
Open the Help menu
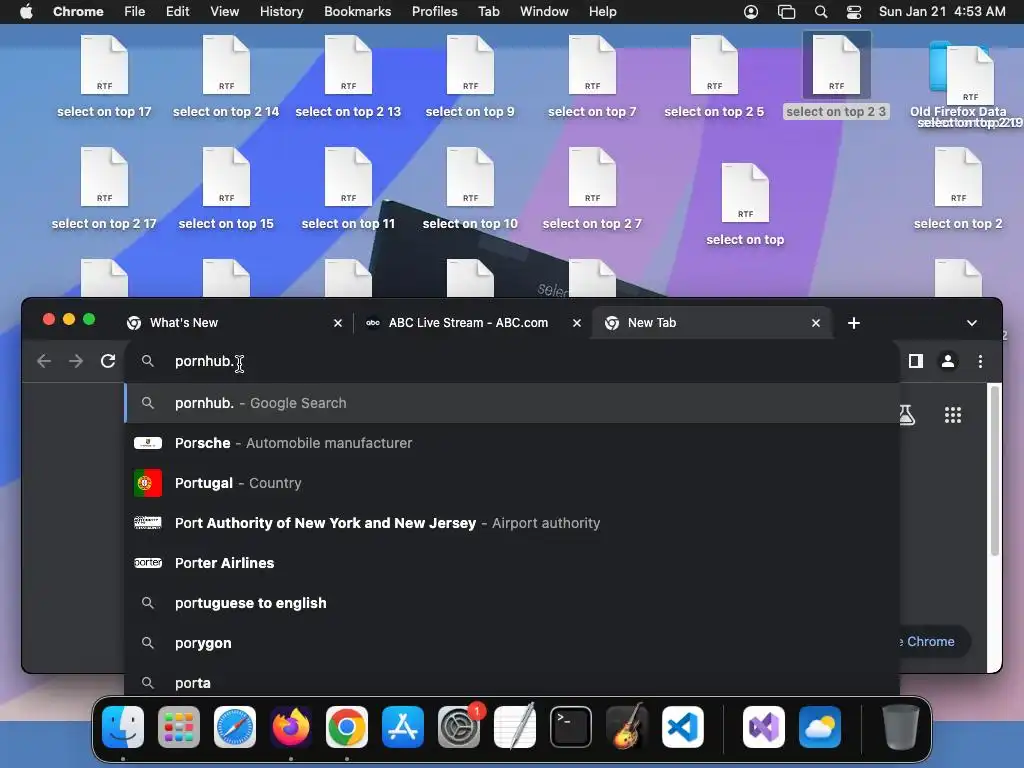click(602, 11)
